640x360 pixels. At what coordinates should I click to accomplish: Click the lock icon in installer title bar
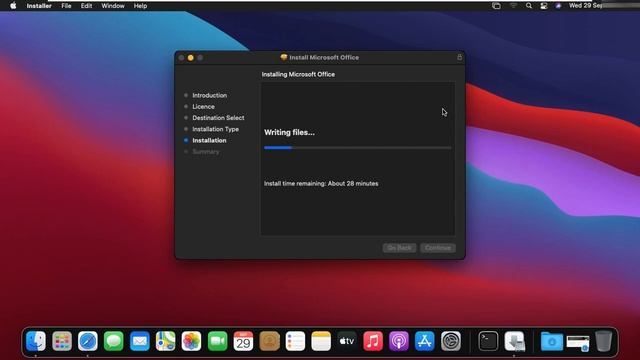[460, 57]
